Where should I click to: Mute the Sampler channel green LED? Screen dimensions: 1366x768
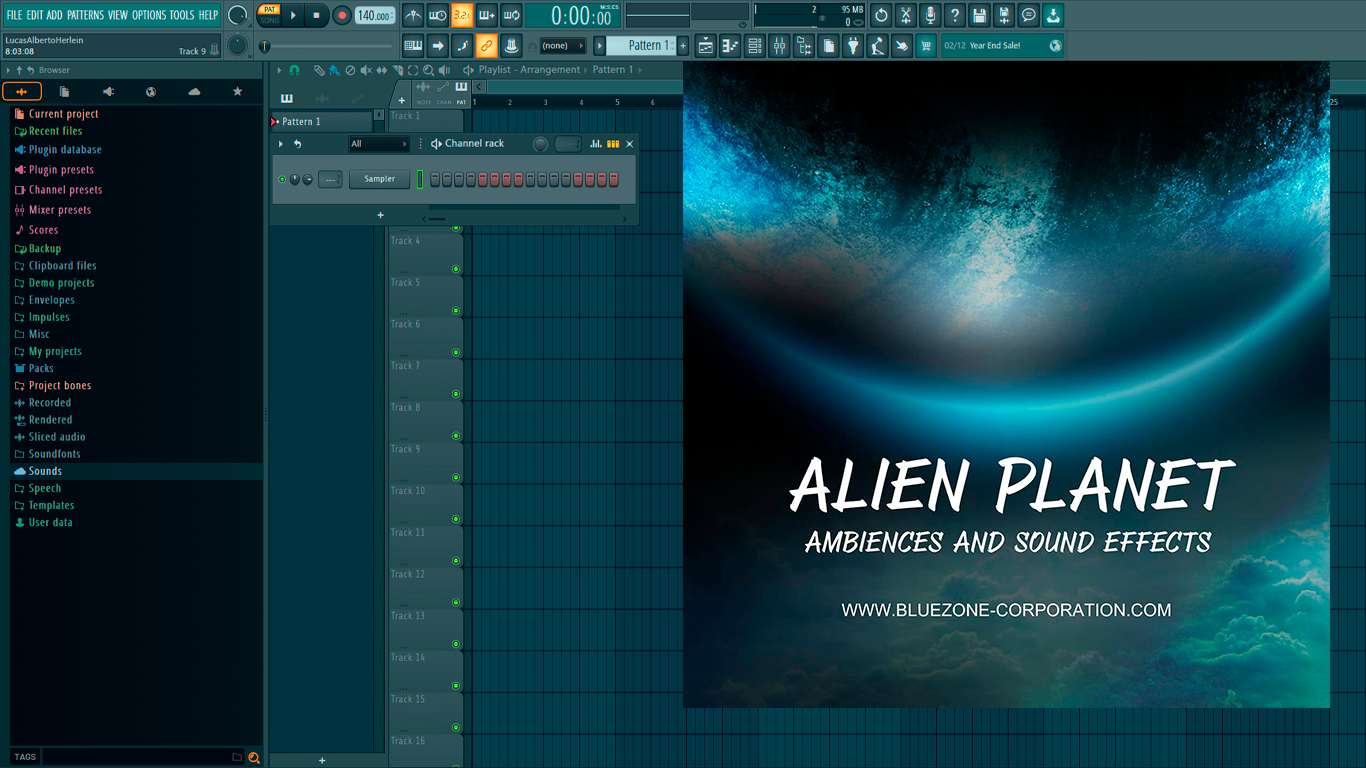coord(282,179)
